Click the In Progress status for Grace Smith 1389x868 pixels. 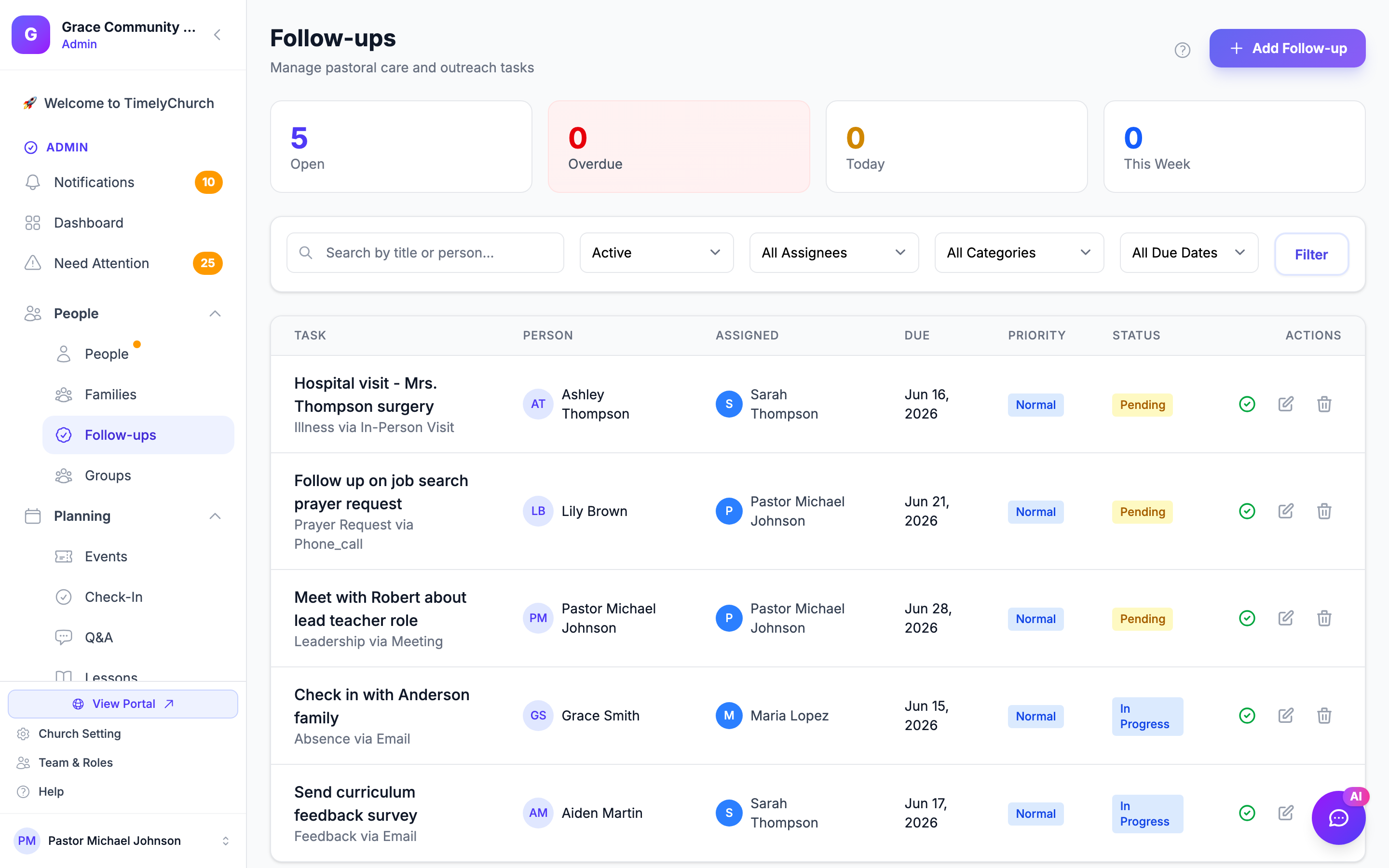pos(1147,716)
